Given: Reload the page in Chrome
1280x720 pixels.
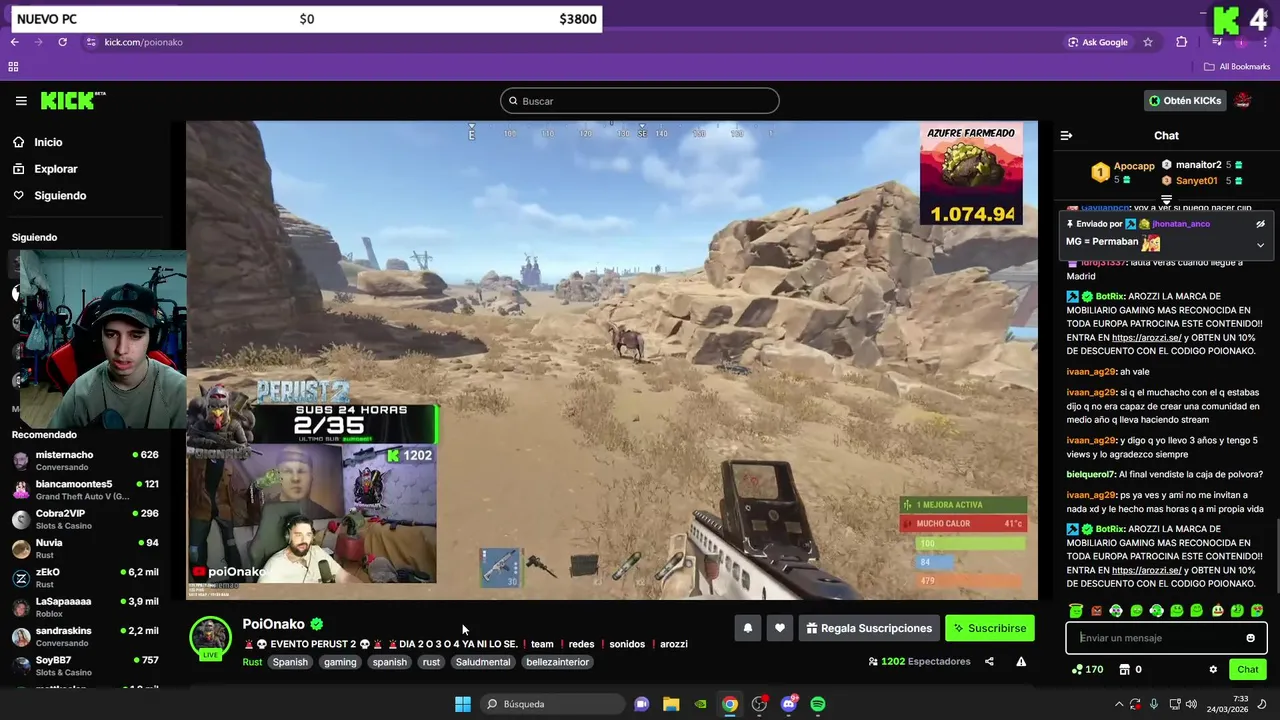Looking at the screenshot, I should (62, 42).
